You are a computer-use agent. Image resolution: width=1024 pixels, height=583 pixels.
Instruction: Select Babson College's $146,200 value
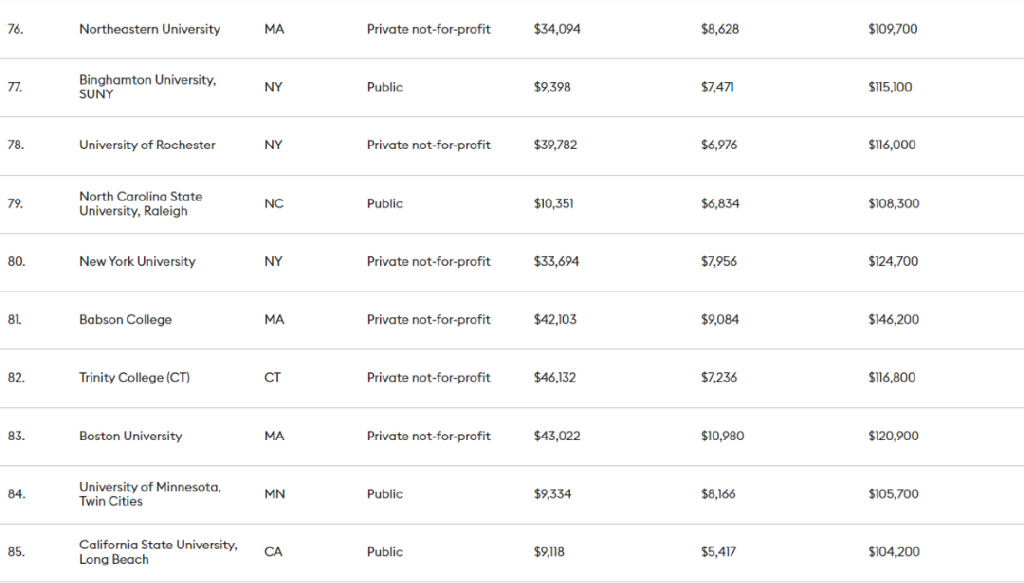[893, 320]
